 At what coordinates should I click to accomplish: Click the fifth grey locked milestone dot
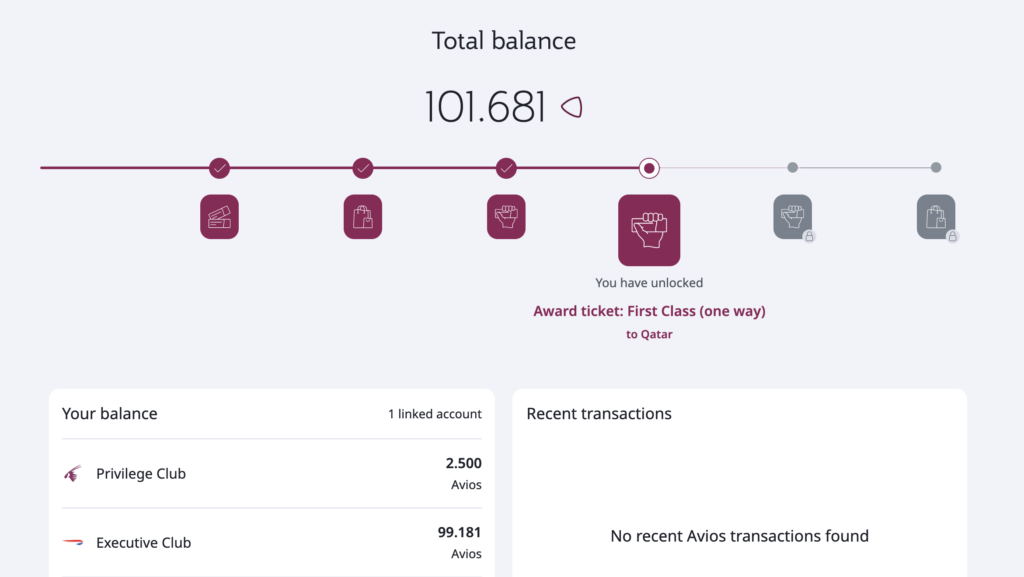tap(793, 168)
